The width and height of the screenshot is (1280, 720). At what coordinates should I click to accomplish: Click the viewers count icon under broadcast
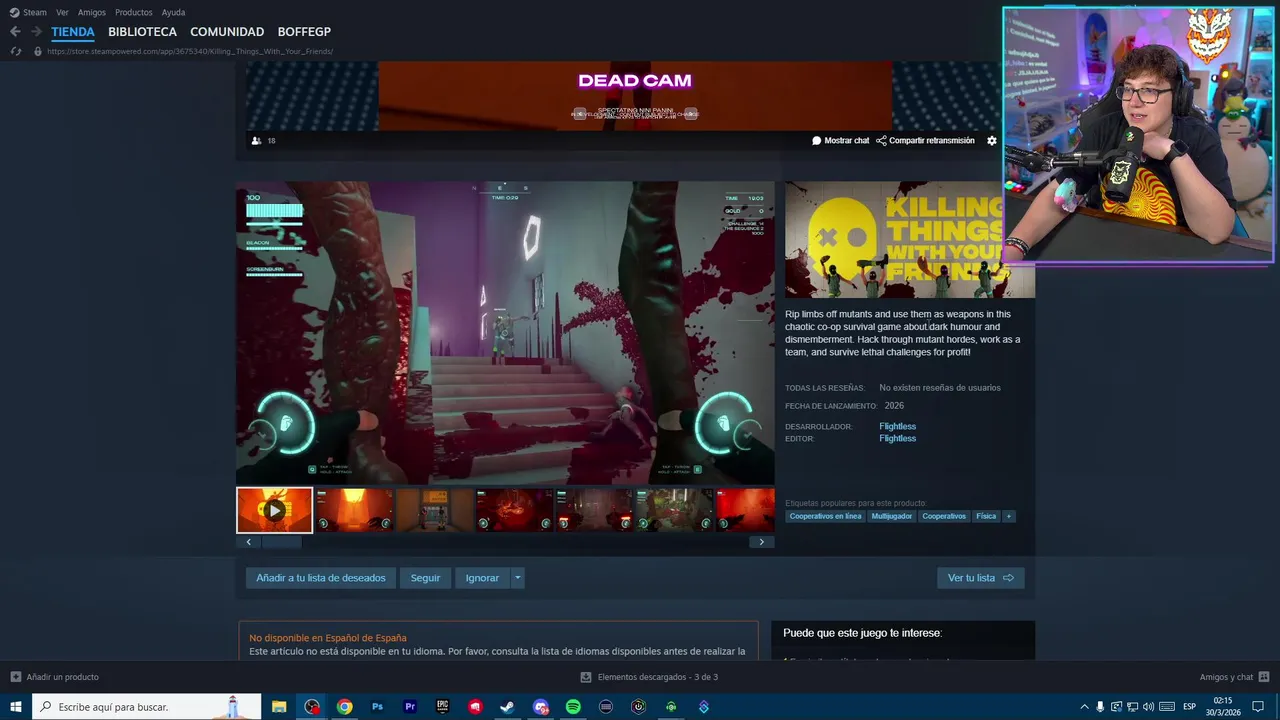point(256,141)
